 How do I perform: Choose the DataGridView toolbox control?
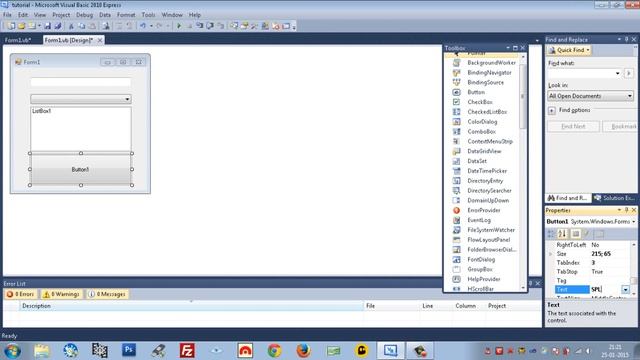pos(485,151)
